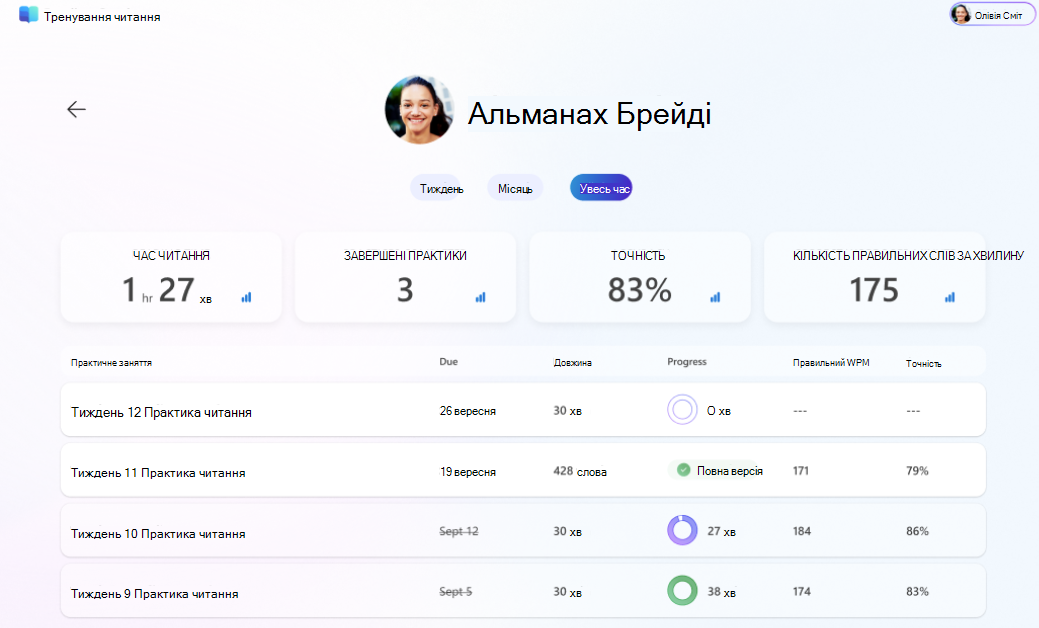The image size is (1039, 628).
Task: Click the WPM value 184
Action: point(802,531)
